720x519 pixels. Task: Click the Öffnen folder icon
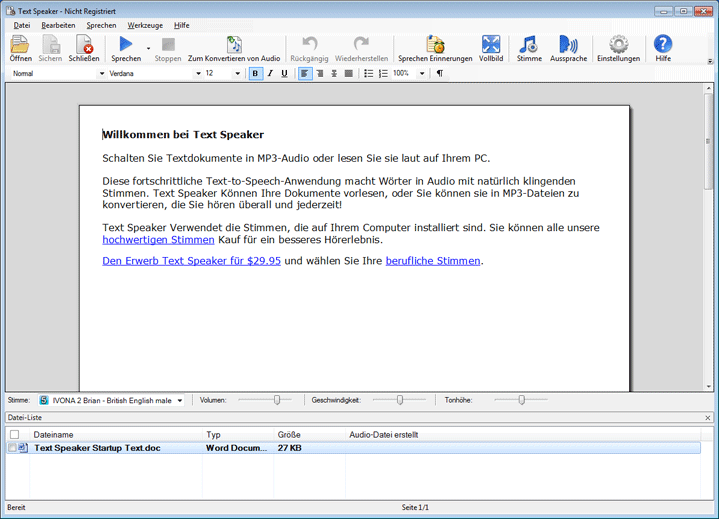point(20,45)
